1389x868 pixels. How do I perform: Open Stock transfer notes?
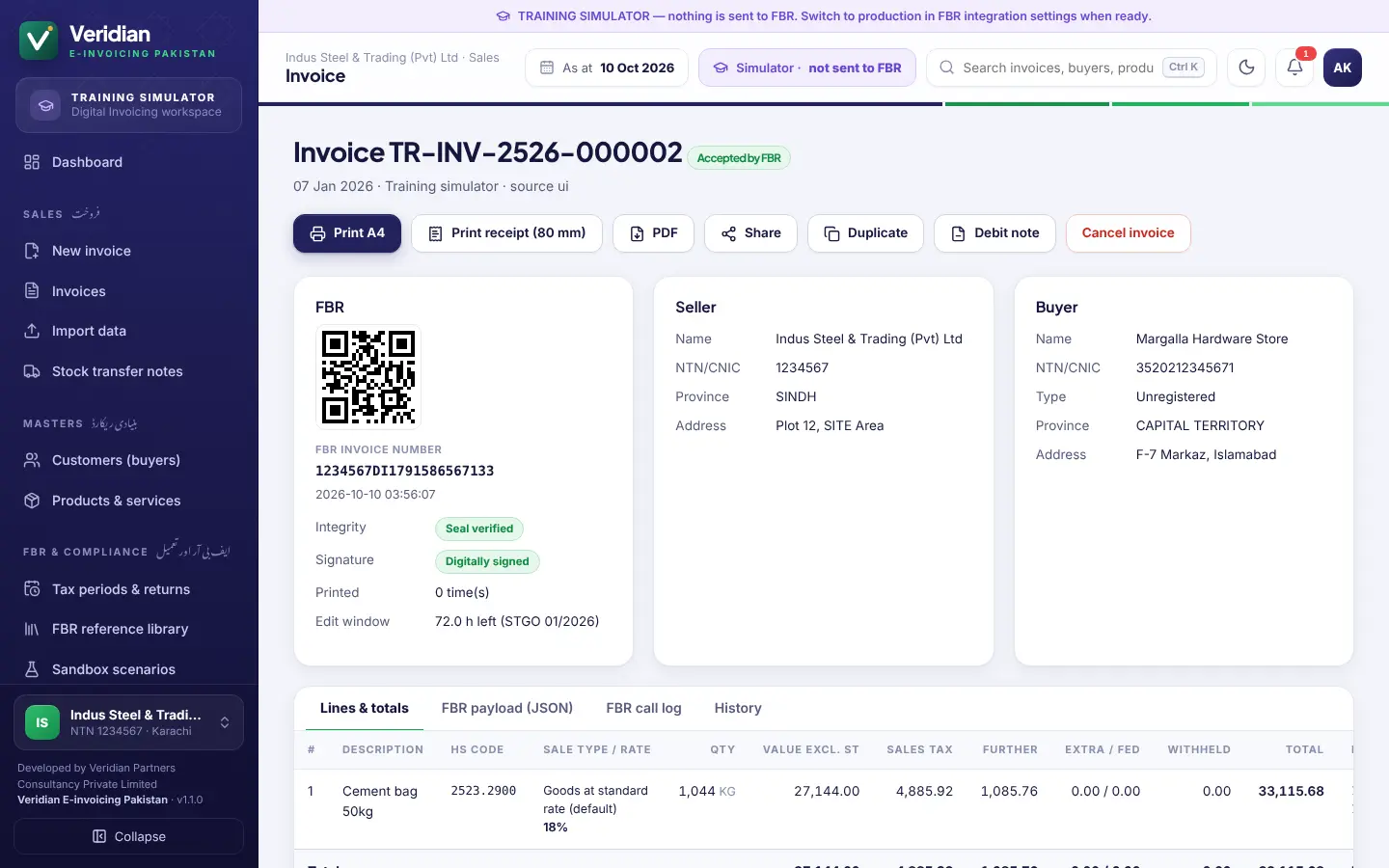(129, 371)
